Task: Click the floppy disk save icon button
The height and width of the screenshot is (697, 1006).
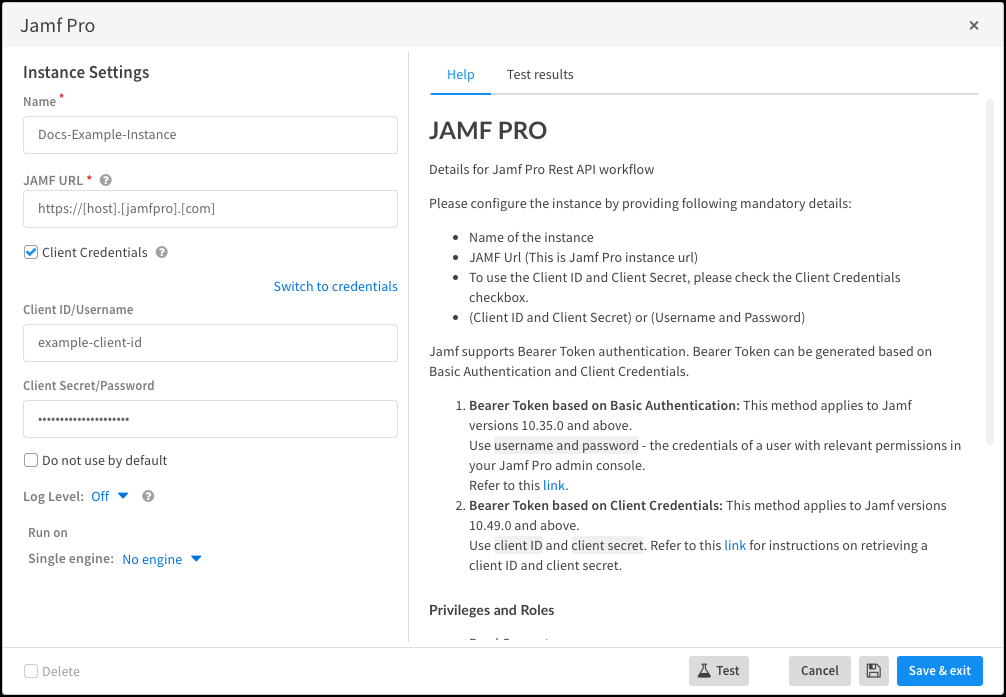Action: click(873, 671)
